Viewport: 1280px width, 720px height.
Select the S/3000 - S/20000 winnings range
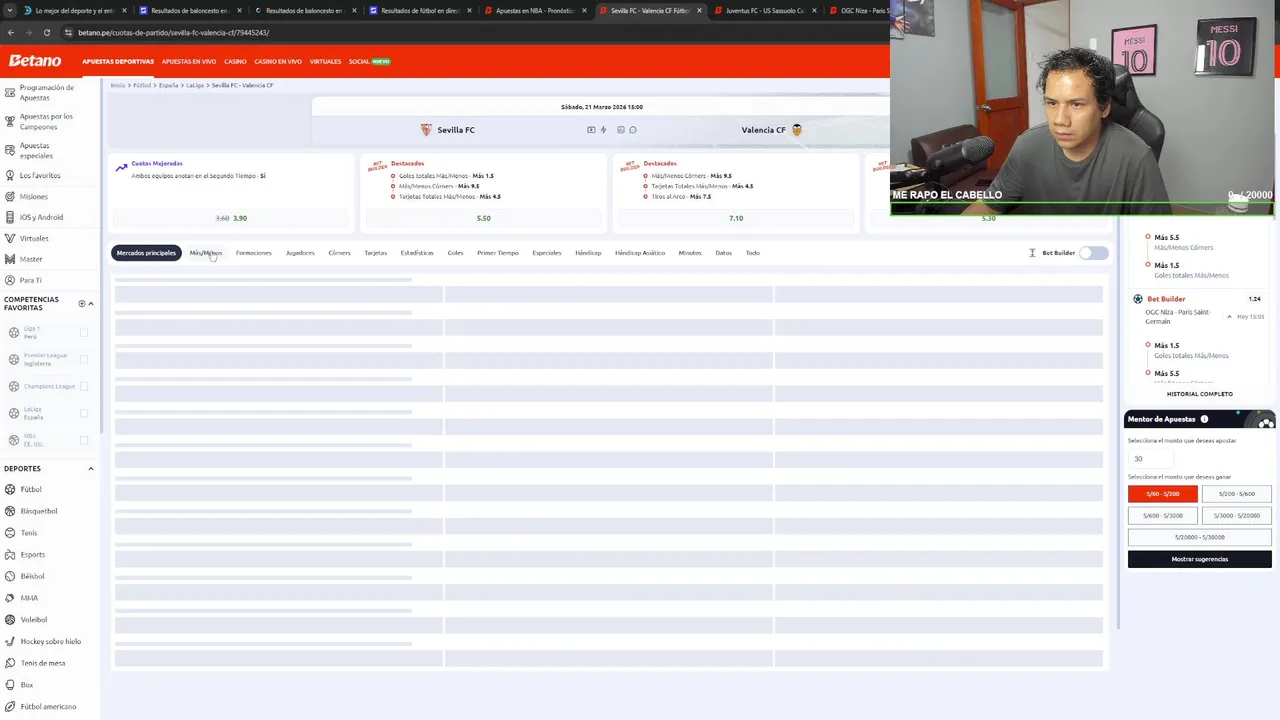pyautogui.click(x=1237, y=516)
